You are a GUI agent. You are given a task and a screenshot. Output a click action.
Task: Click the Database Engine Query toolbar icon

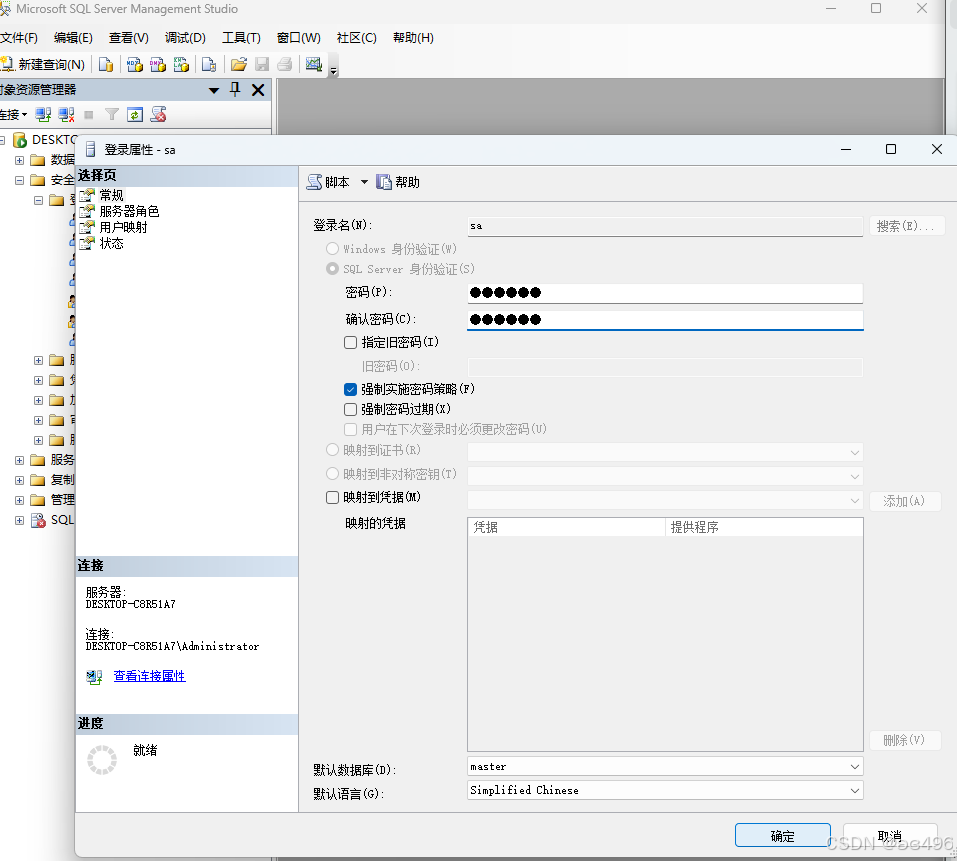tap(106, 64)
